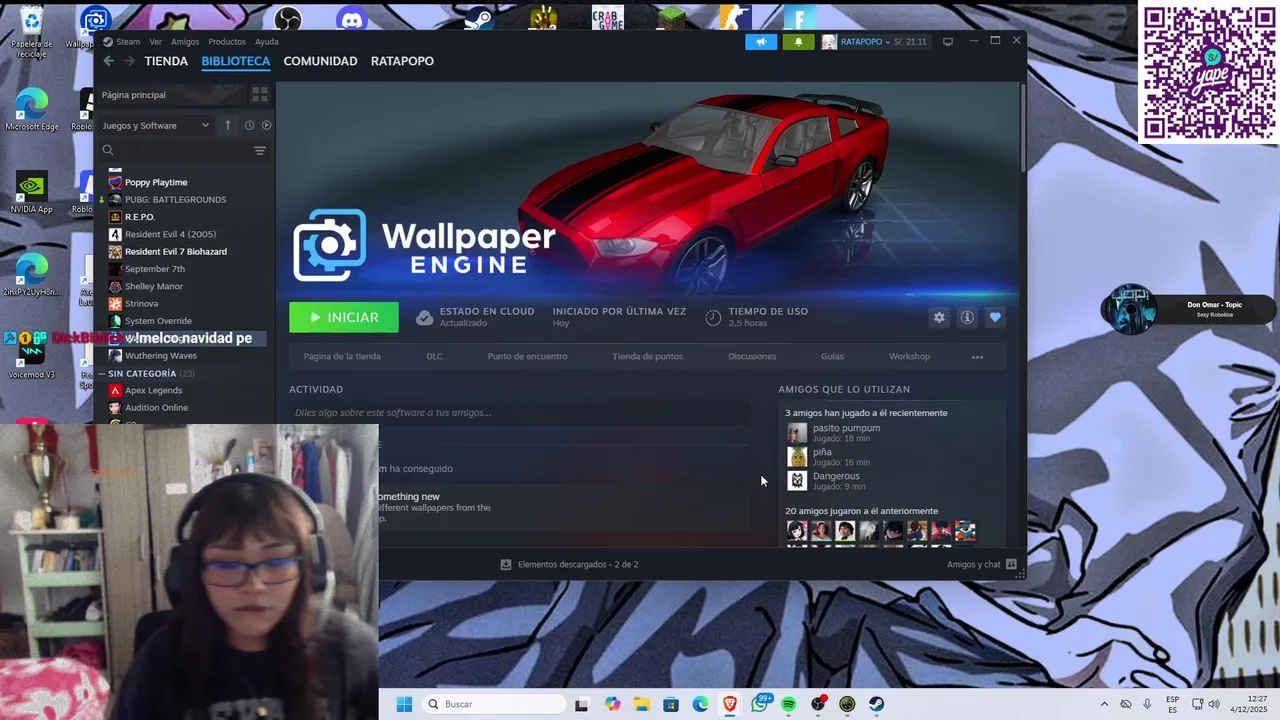The width and height of the screenshot is (1280, 720).
Task: Open friend pasito pumpum's profile
Action: click(x=846, y=428)
